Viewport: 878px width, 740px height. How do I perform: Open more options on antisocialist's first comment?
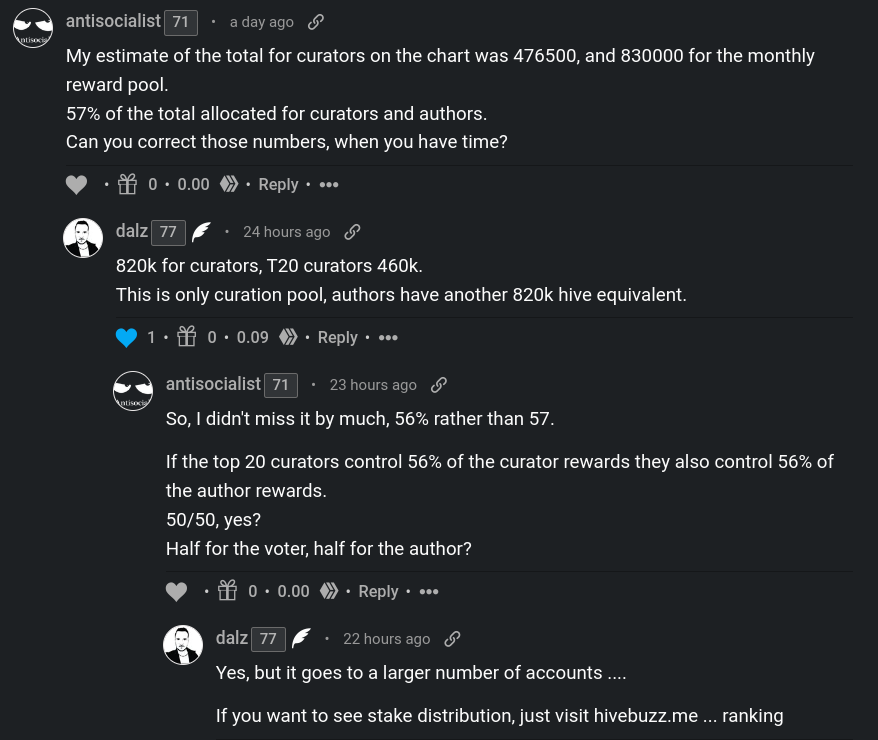(x=329, y=184)
